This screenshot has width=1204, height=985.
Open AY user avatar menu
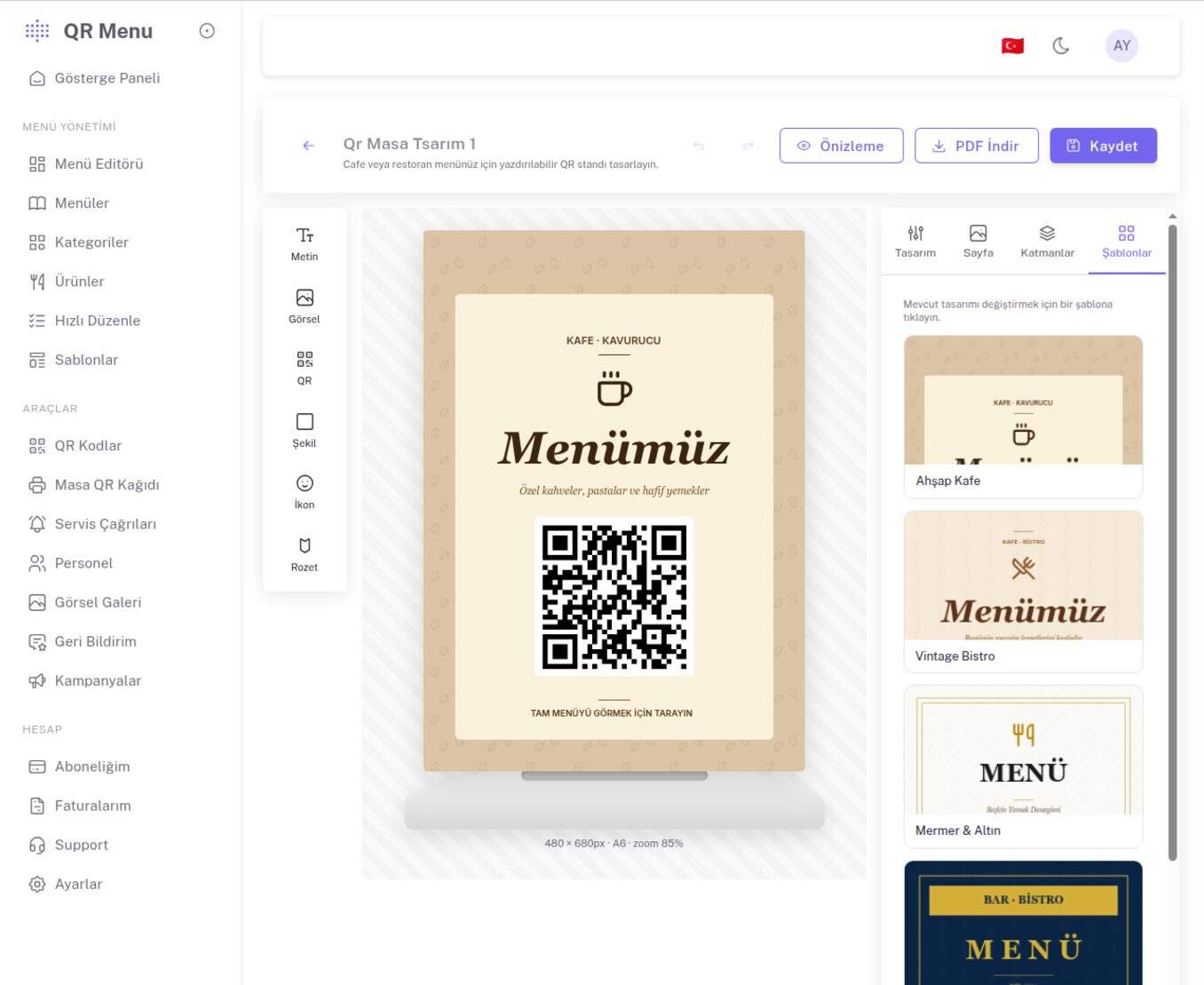tap(1121, 45)
